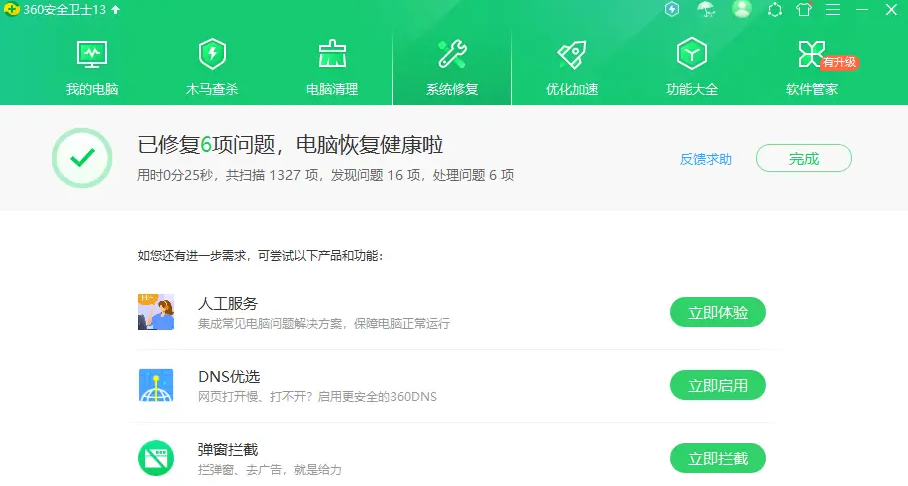Open the skin (shirt) icon
The width and height of the screenshot is (908, 486).
point(804,9)
